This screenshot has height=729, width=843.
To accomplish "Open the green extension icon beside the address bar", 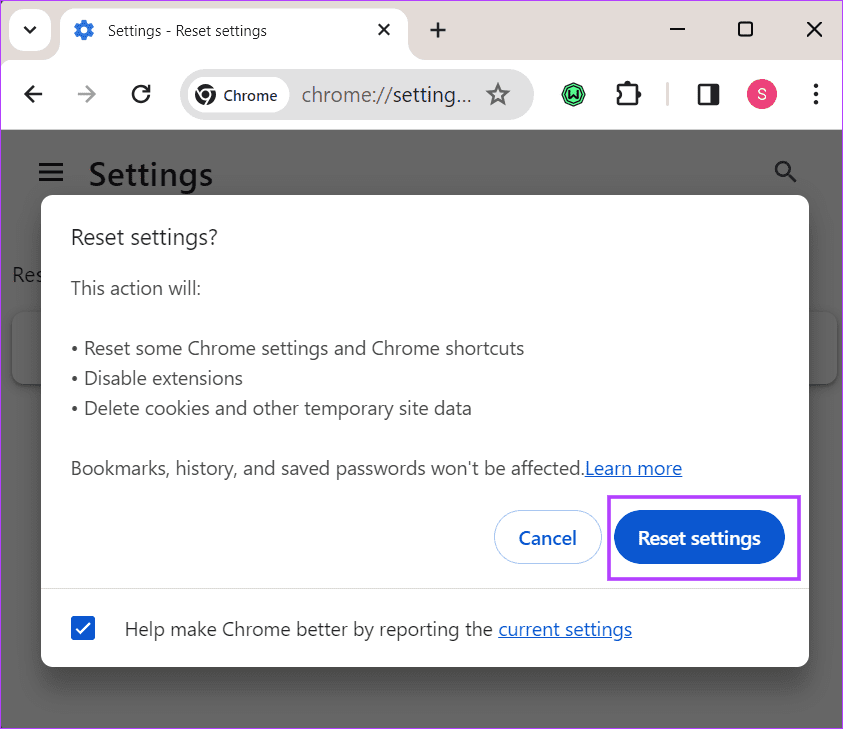I will tap(573, 93).
